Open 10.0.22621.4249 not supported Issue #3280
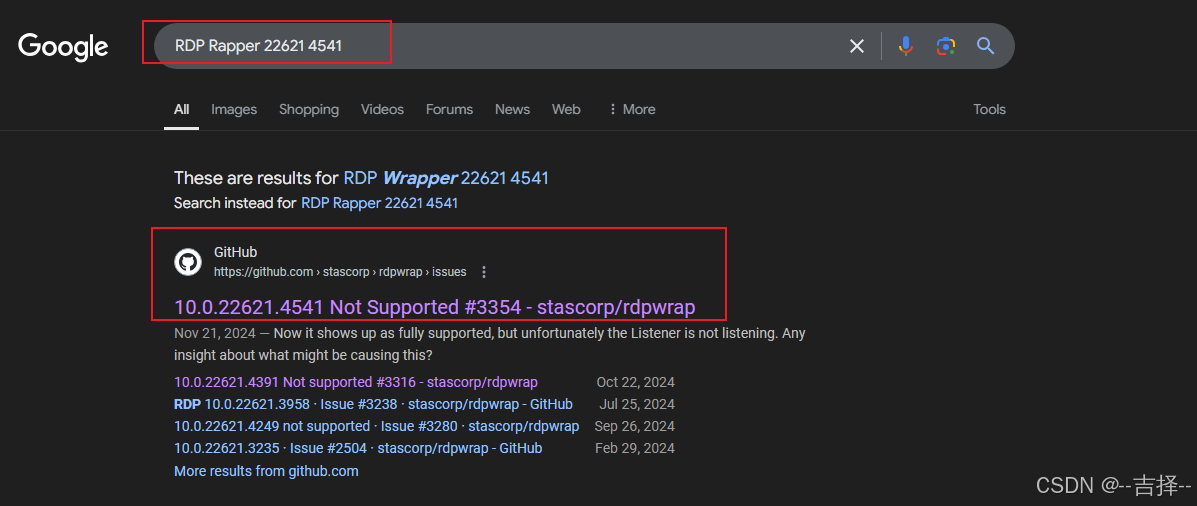 point(376,426)
